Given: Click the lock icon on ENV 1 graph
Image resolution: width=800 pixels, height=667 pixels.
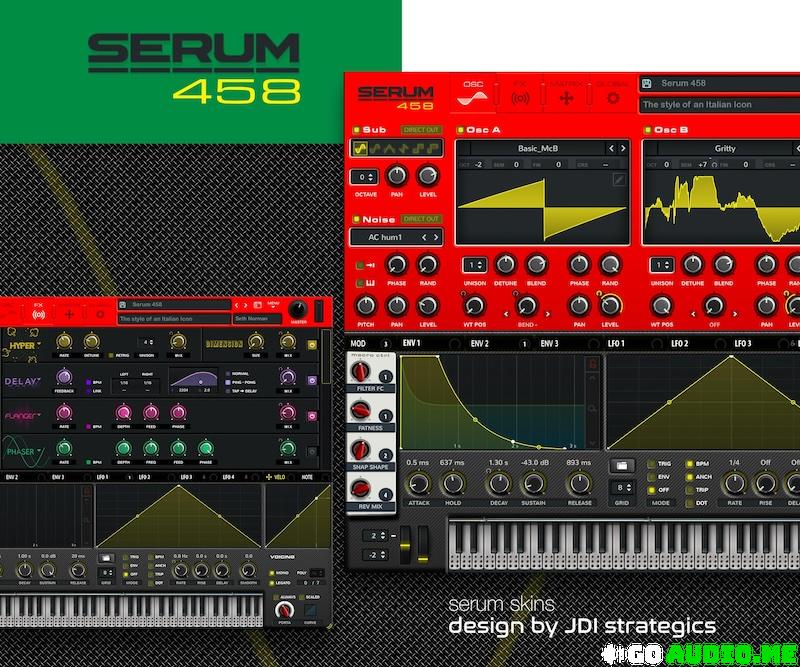Looking at the screenshot, I should (x=592, y=364).
